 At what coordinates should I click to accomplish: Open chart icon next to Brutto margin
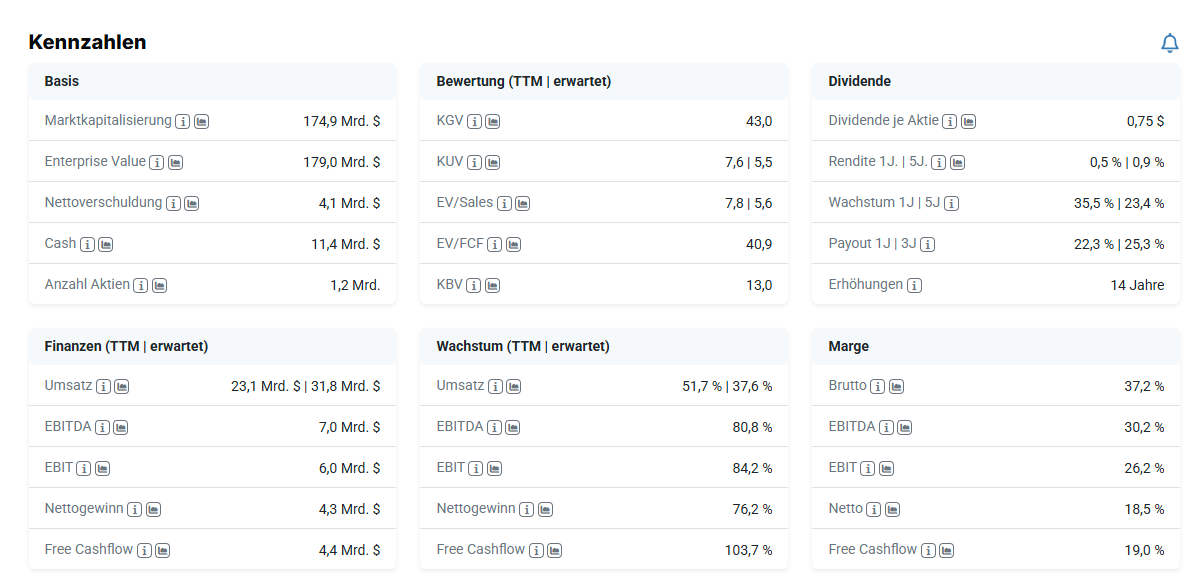(897, 386)
